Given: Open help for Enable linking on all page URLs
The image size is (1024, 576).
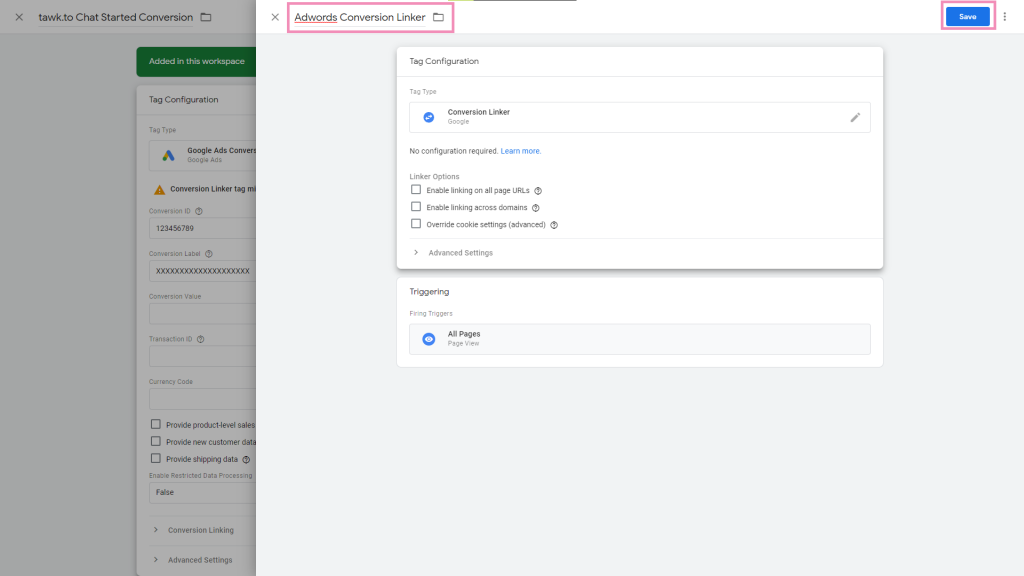Looking at the screenshot, I should [x=538, y=191].
